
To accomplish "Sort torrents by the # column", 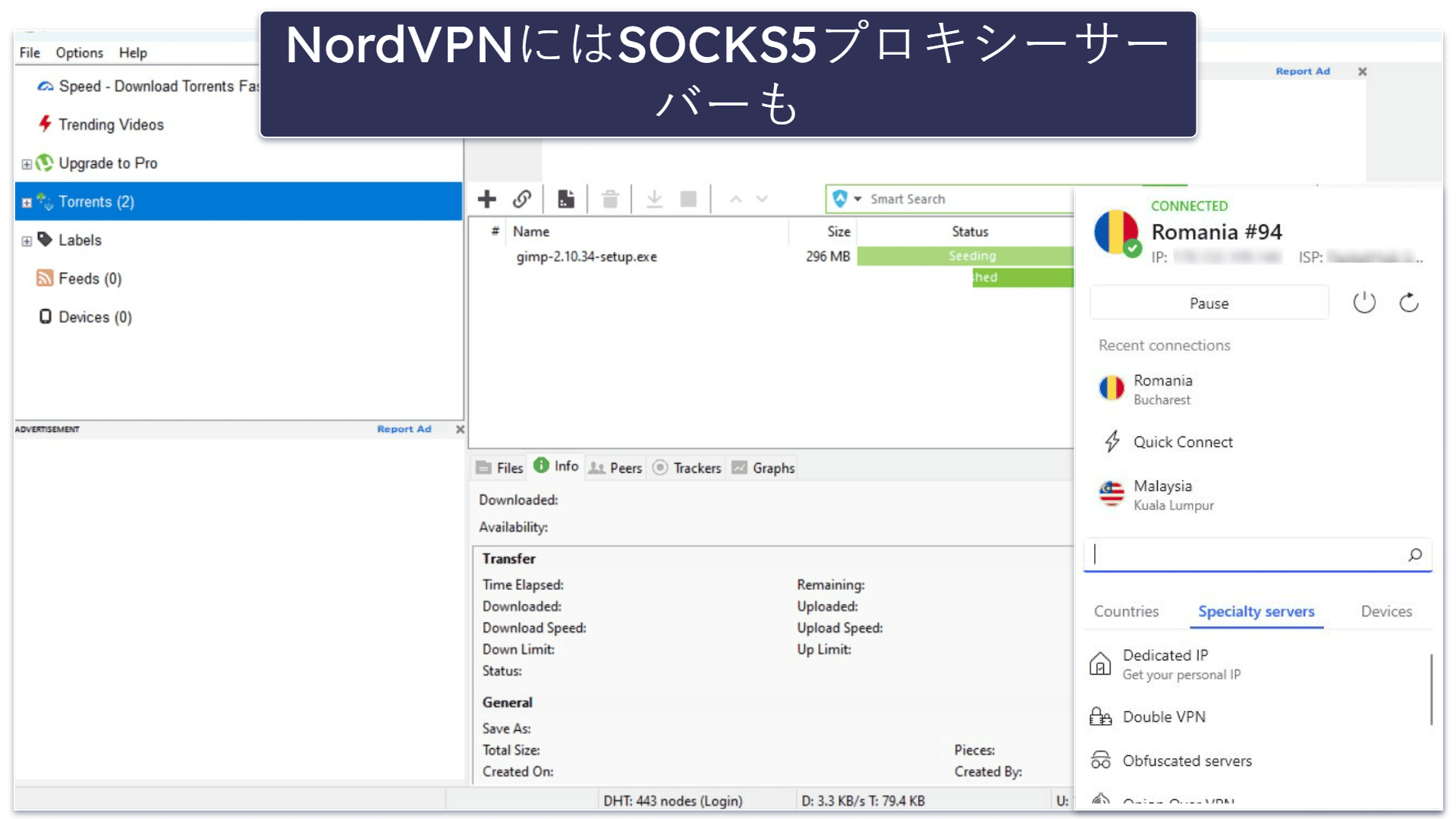I will pyautogui.click(x=495, y=231).
